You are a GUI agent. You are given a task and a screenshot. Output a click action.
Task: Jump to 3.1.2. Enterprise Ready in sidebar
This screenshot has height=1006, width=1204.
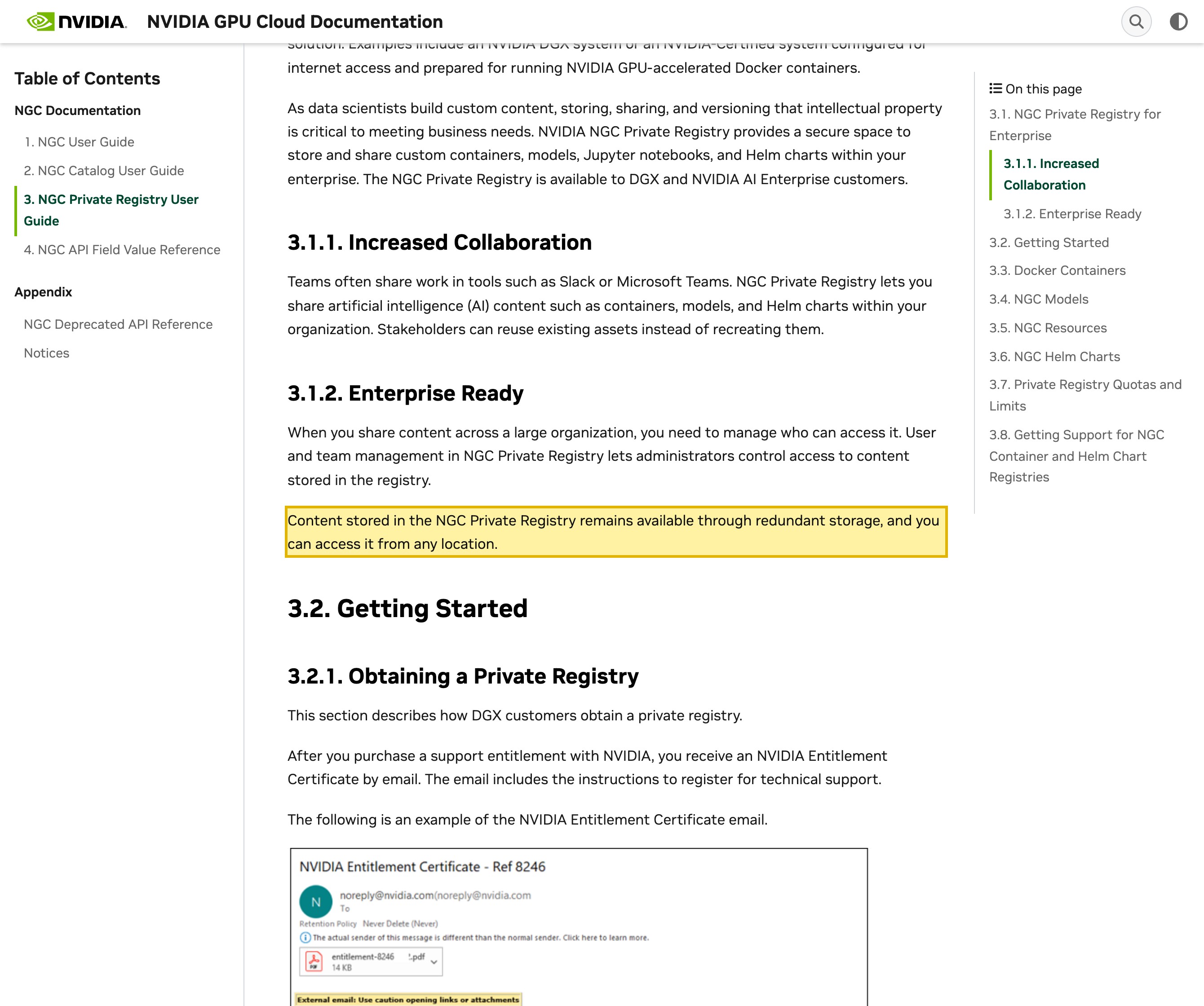1072,213
